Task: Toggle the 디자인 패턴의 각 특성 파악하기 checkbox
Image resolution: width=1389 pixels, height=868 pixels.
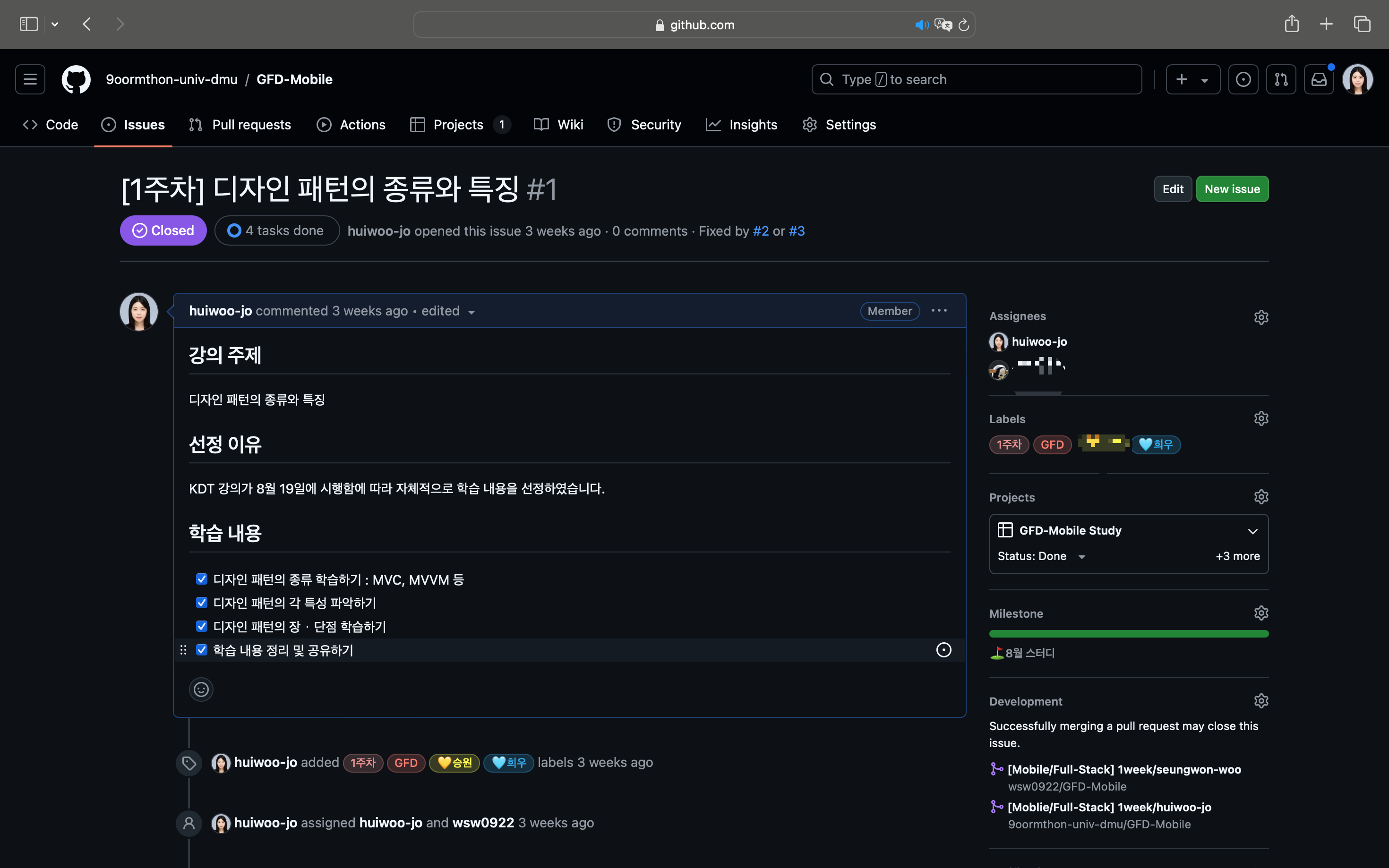Action: (202, 603)
